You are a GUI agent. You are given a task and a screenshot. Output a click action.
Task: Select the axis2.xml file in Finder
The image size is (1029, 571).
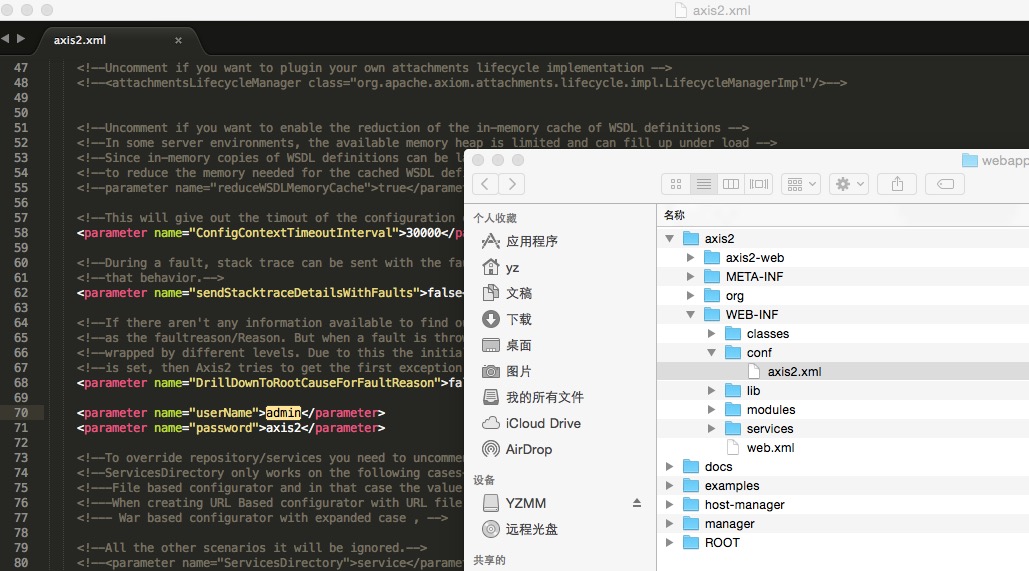coord(843,372)
